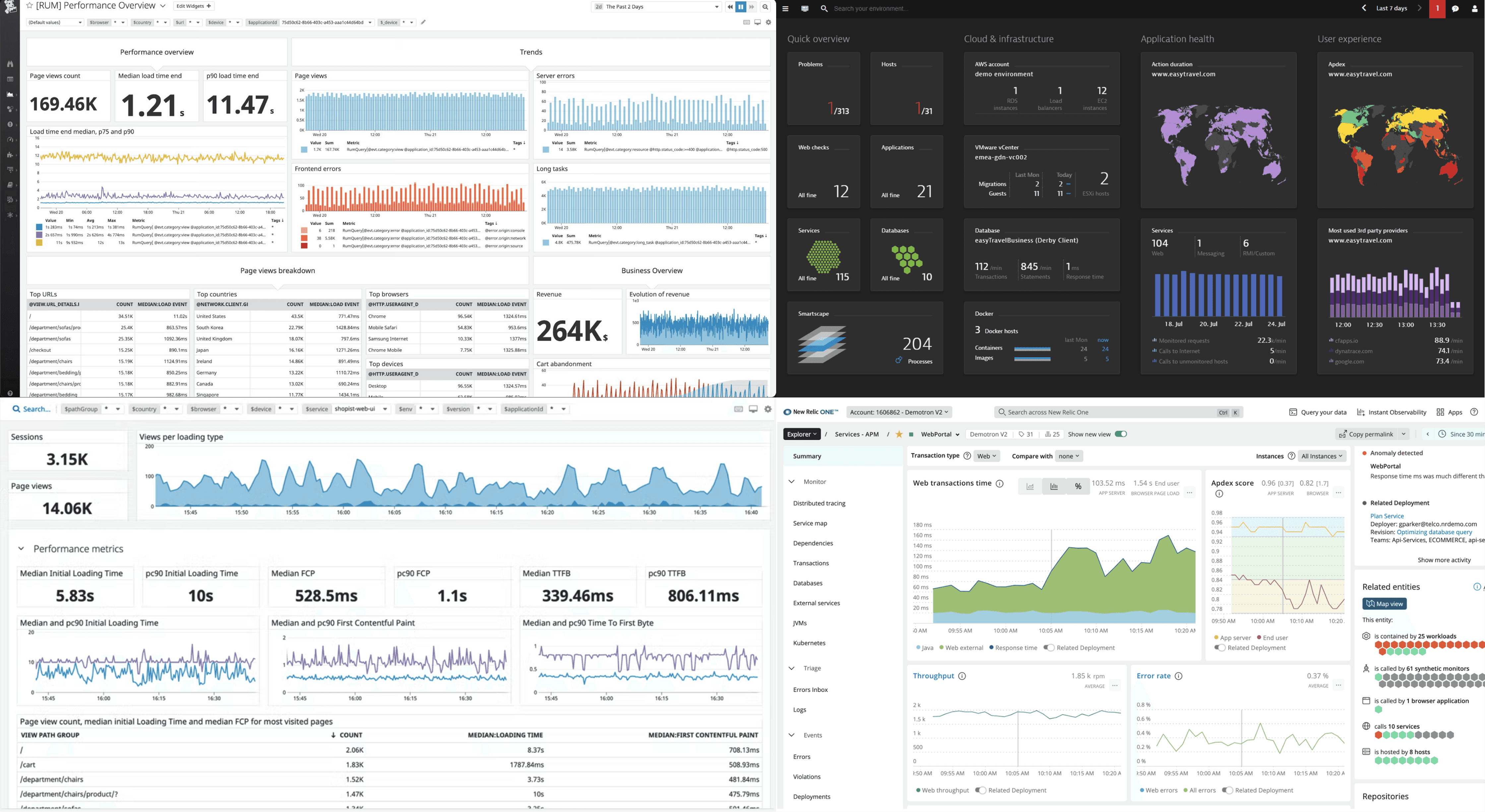This screenshot has height=812, width=1485.
Task: Open the Explorer menu in New Relic
Action: coord(801,434)
